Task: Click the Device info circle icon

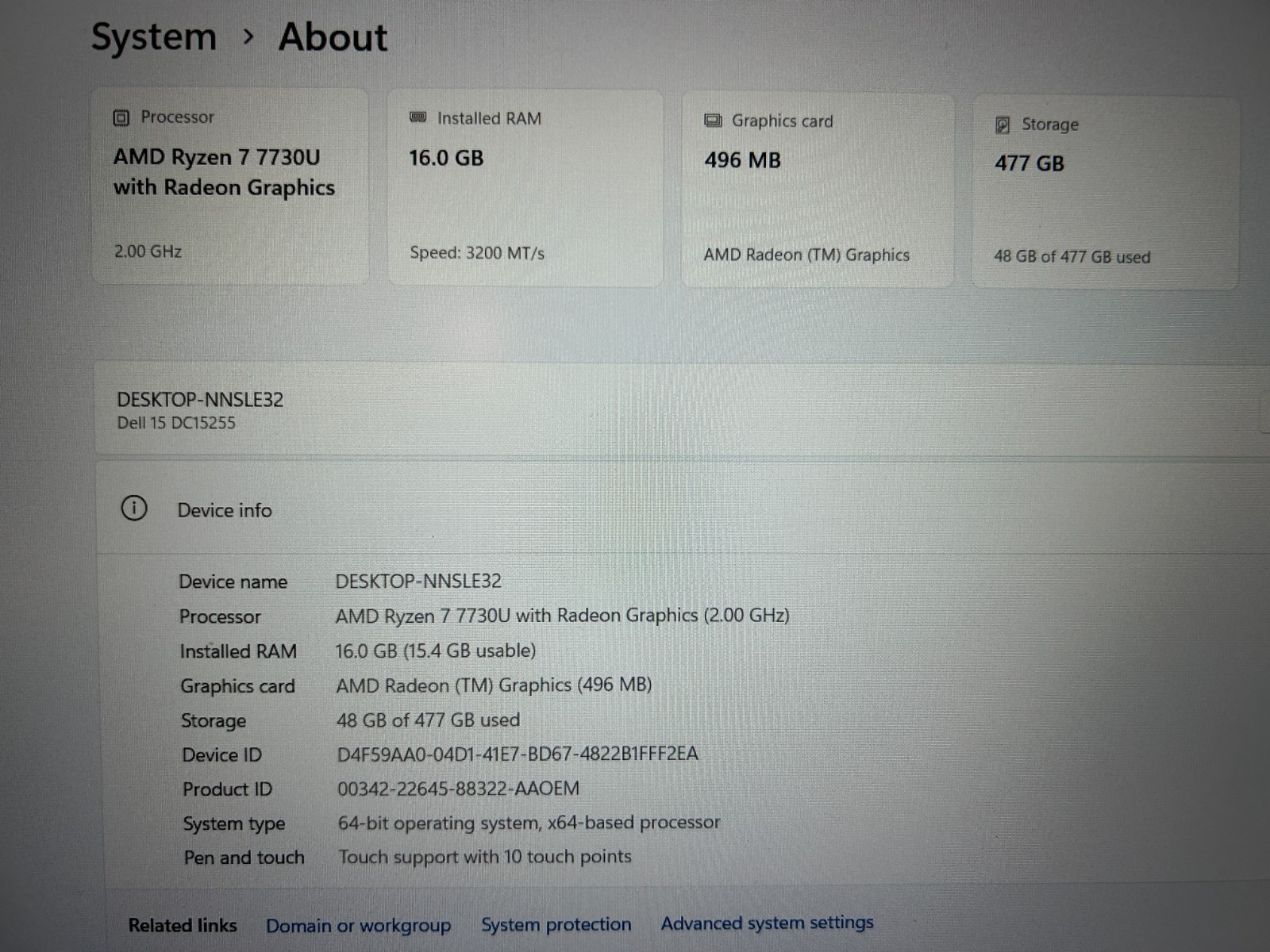Action: click(x=134, y=508)
